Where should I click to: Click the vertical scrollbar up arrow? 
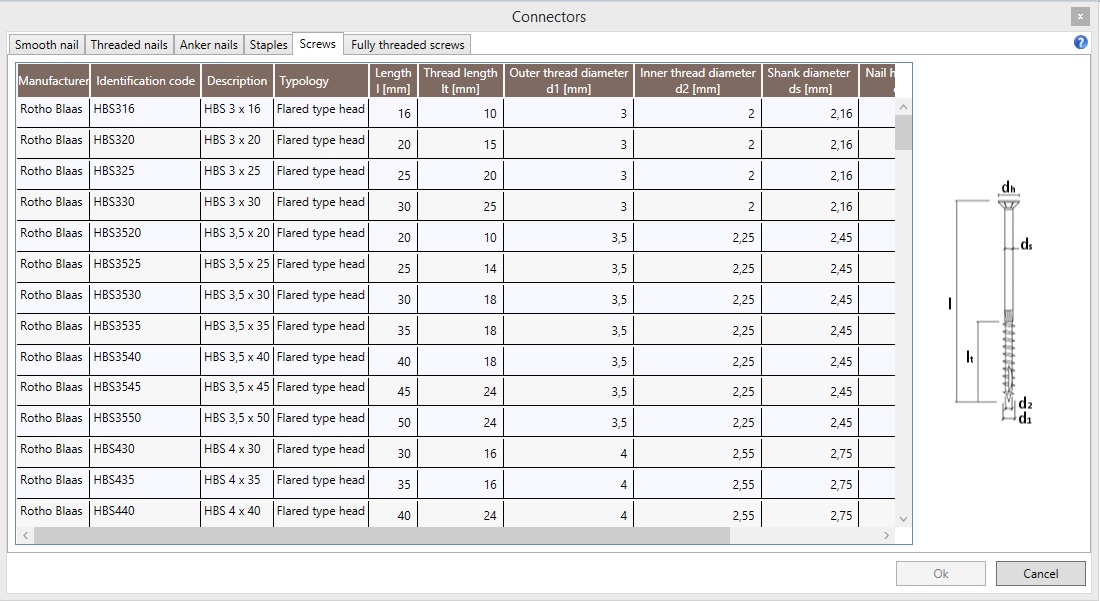tap(904, 107)
